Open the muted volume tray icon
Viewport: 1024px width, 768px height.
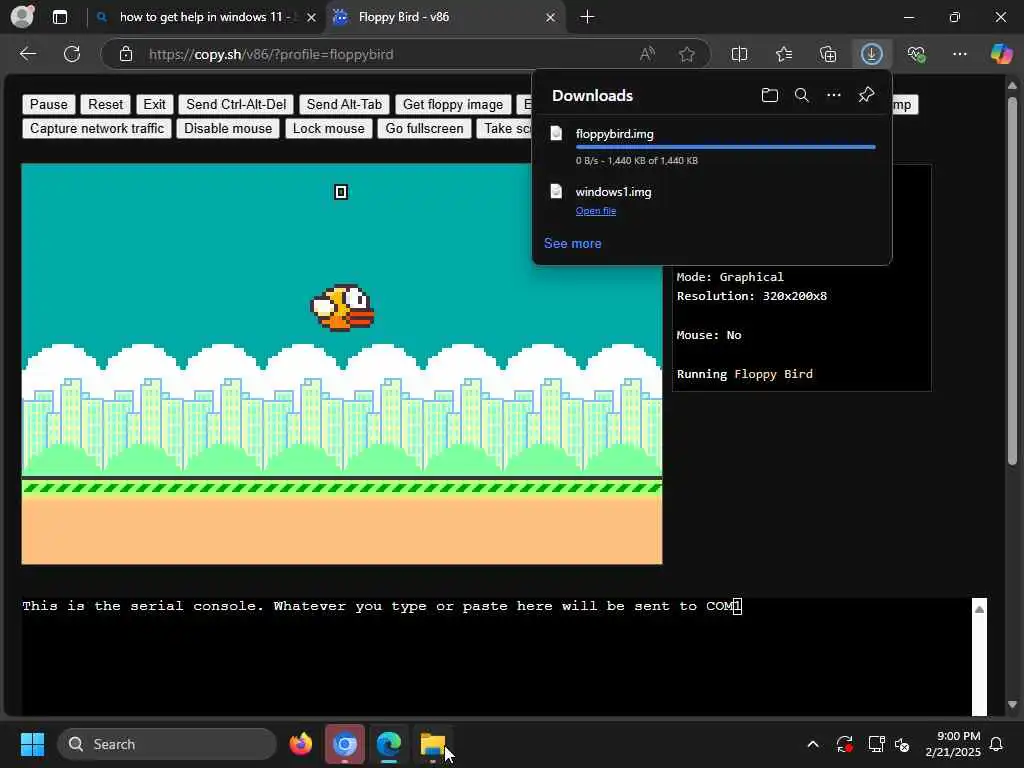click(x=902, y=744)
